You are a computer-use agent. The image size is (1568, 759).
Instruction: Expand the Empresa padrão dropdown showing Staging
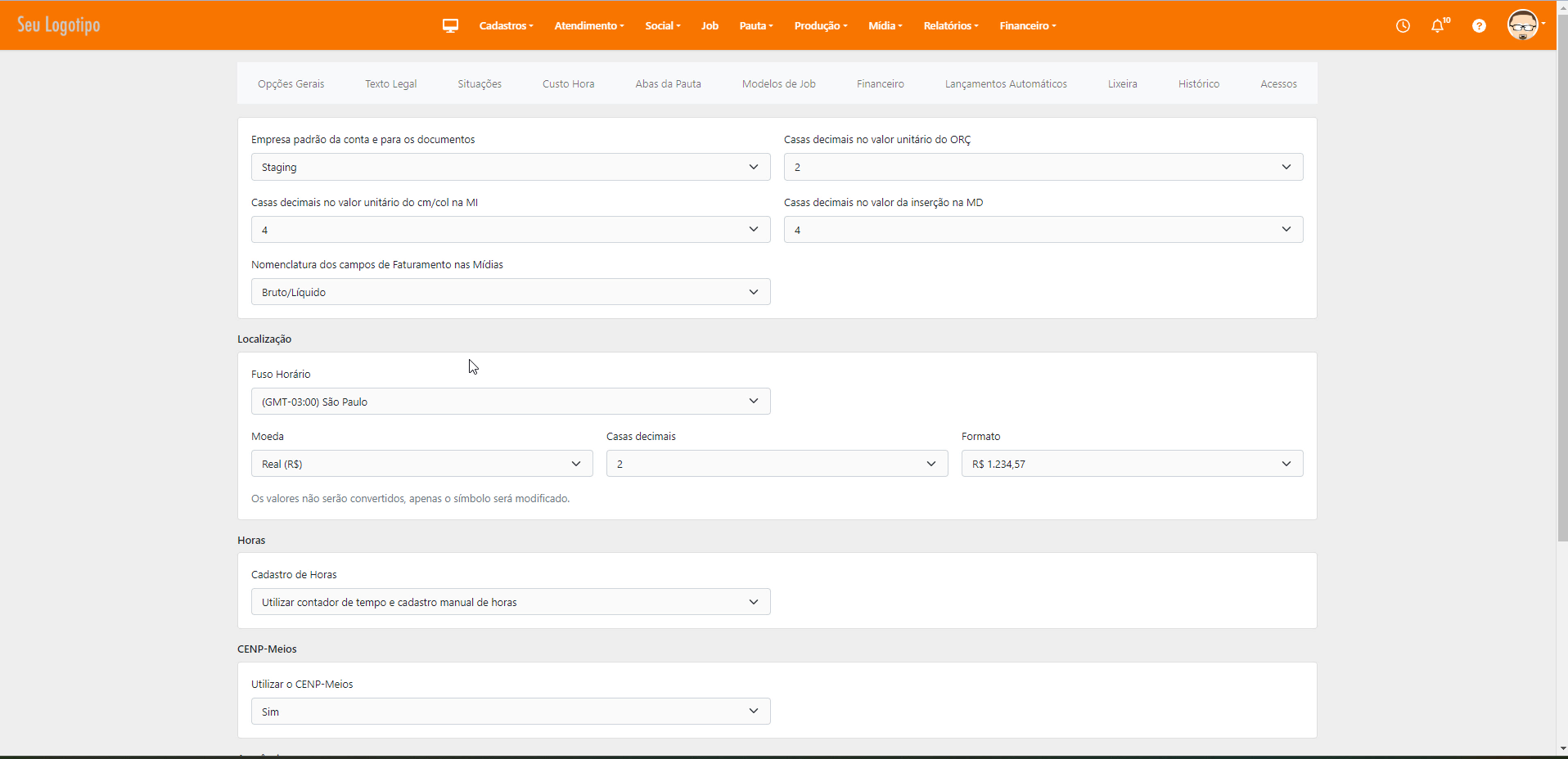tap(510, 167)
